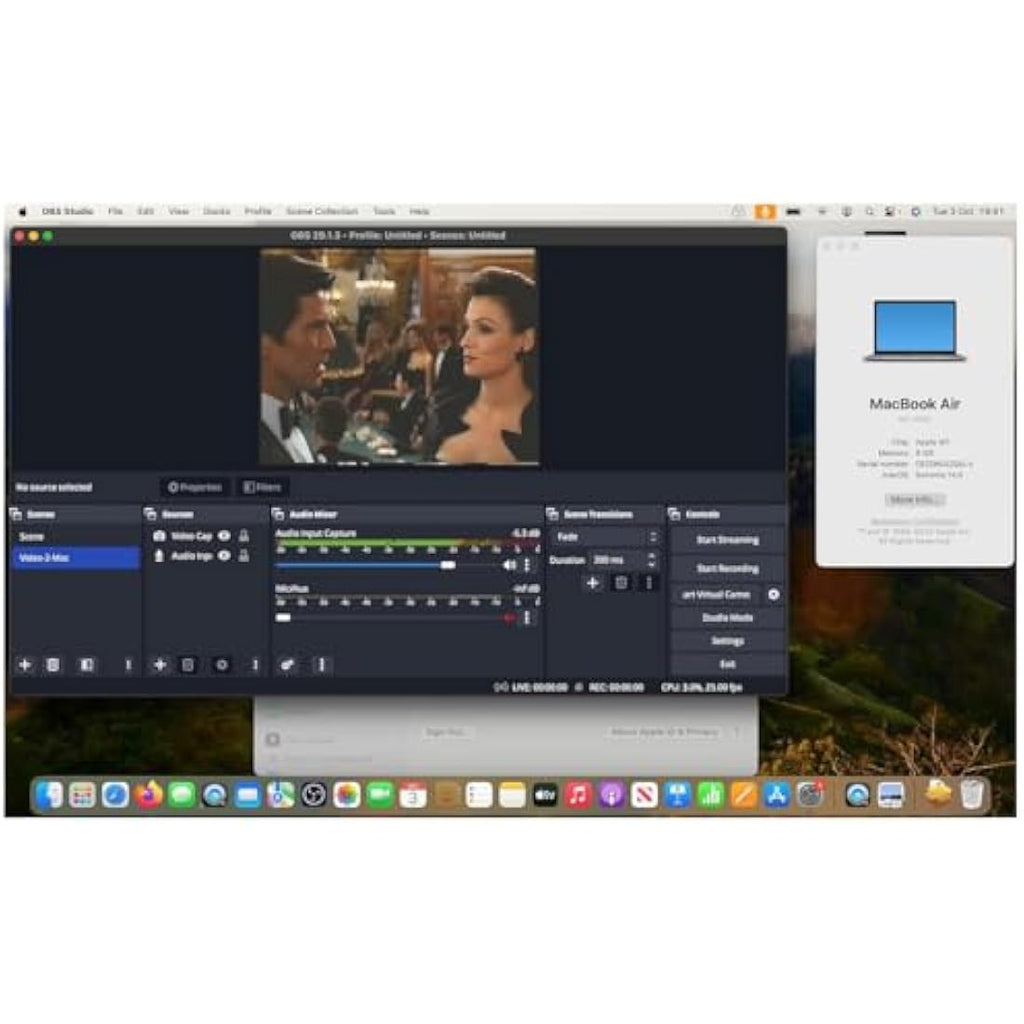
Task: Unmute the Mic/Aux channel
Action: [x=509, y=618]
